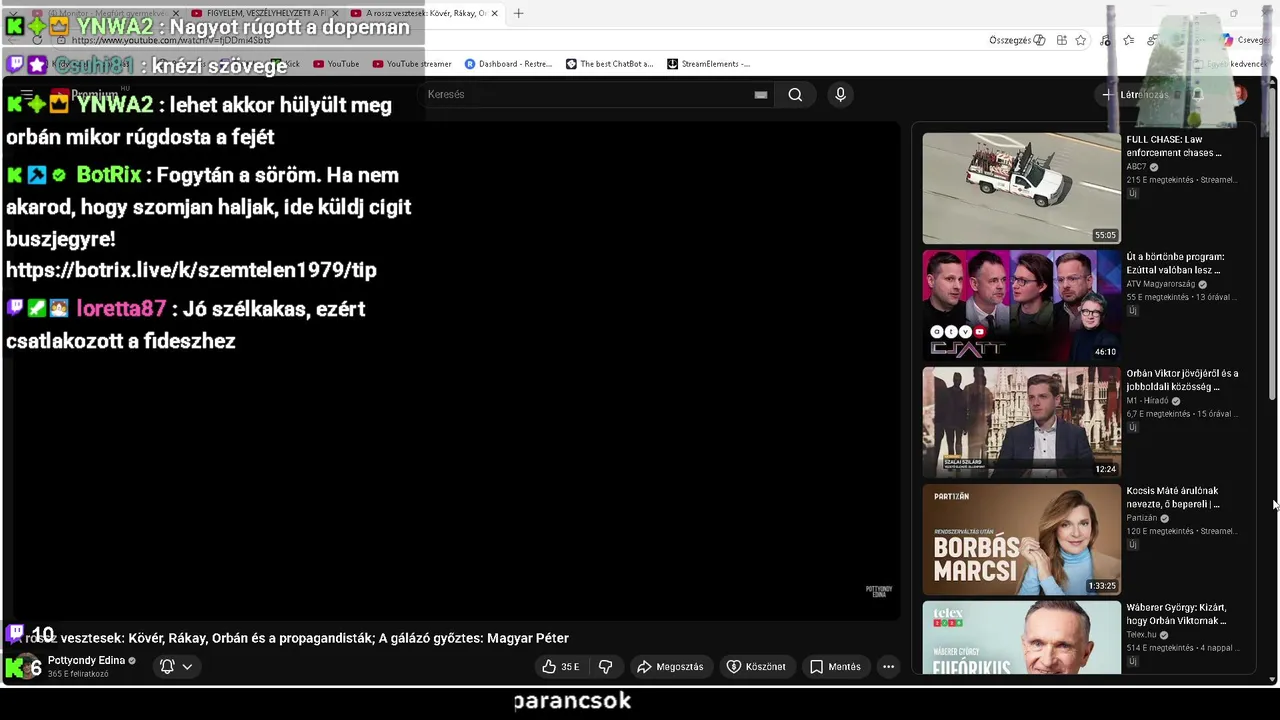Image resolution: width=1280 pixels, height=720 pixels.
Task: Click the 'M1 - Híradó' channel name
Action: pyautogui.click(x=1147, y=401)
